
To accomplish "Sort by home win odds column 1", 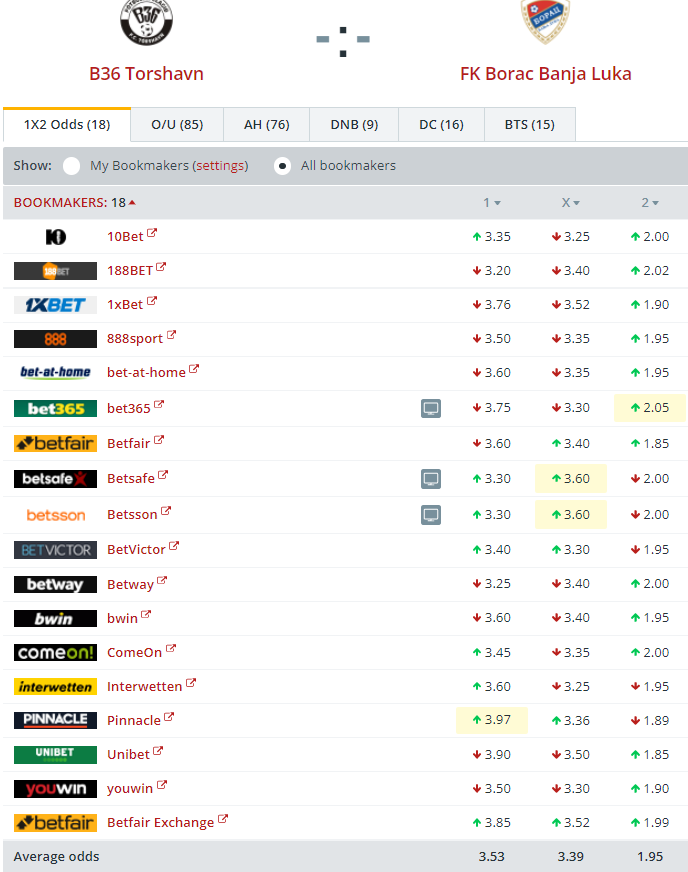I will click(x=492, y=203).
